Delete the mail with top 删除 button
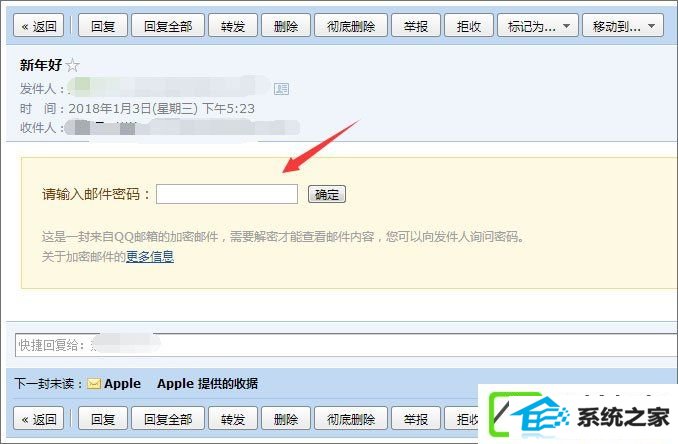Image resolution: width=678 pixels, height=444 pixels. tap(286, 26)
